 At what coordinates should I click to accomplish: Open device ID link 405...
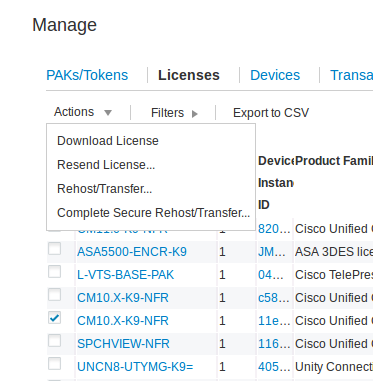pos(274,367)
